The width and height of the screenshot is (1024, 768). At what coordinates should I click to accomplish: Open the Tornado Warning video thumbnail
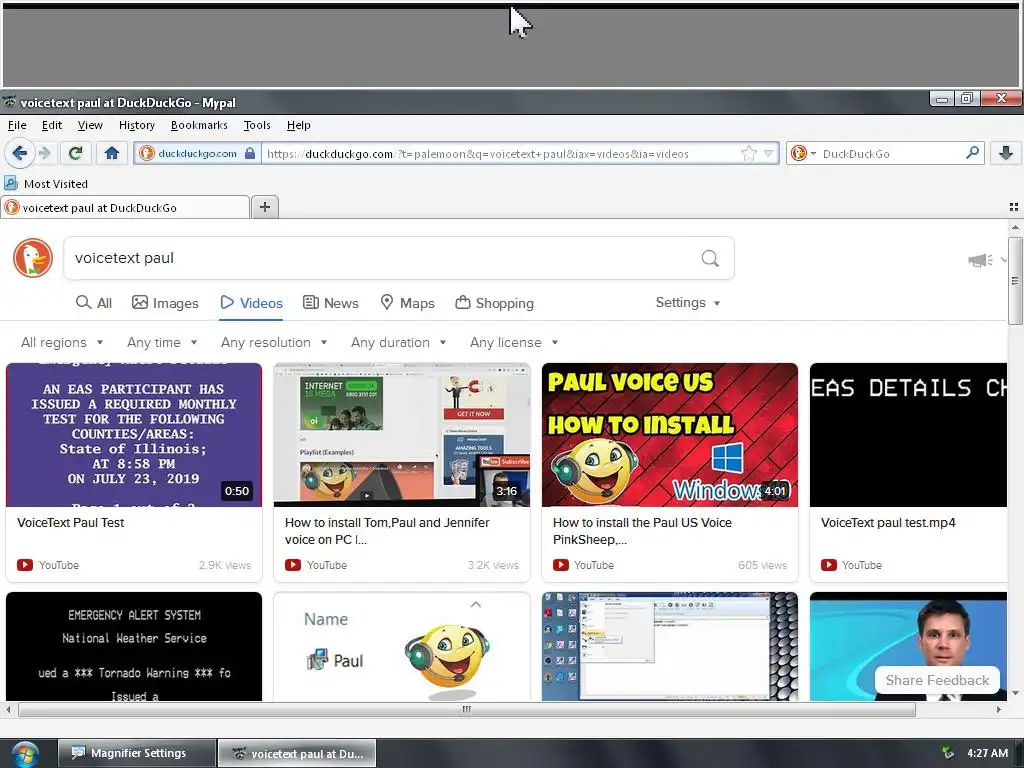(x=134, y=647)
